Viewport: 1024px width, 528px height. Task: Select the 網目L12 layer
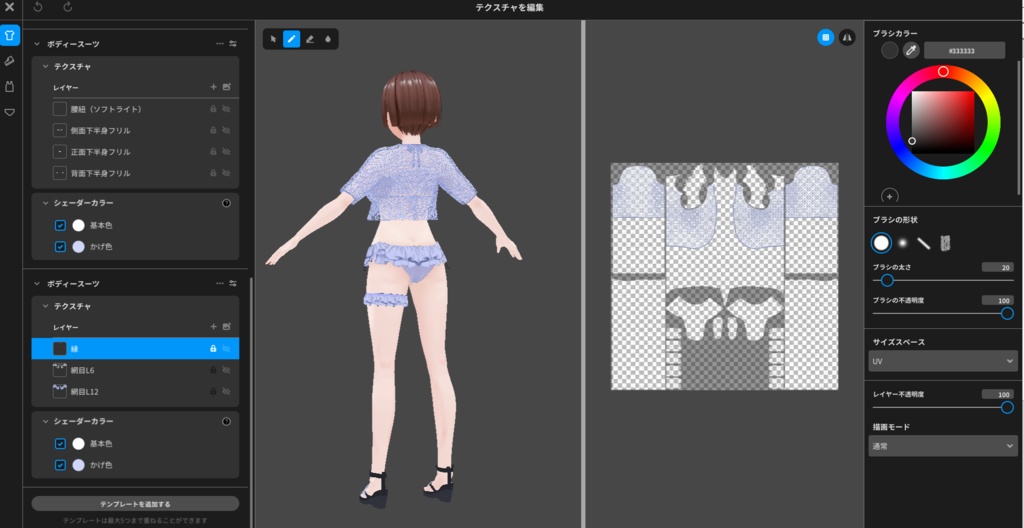coord(84,392)
